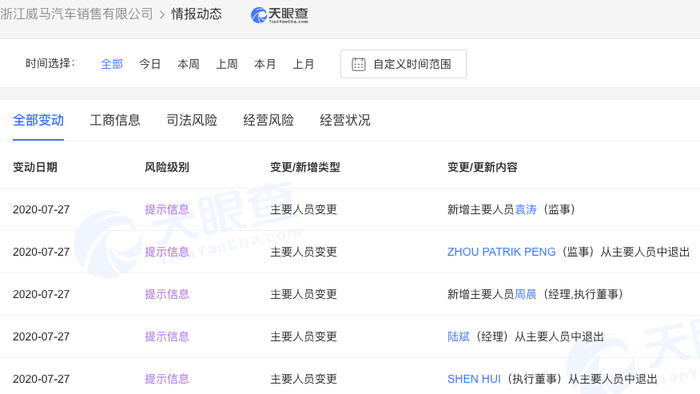700x394 pixels.
Task: Switch to the 经营状况 tab
Action: [x=345, y=120]
